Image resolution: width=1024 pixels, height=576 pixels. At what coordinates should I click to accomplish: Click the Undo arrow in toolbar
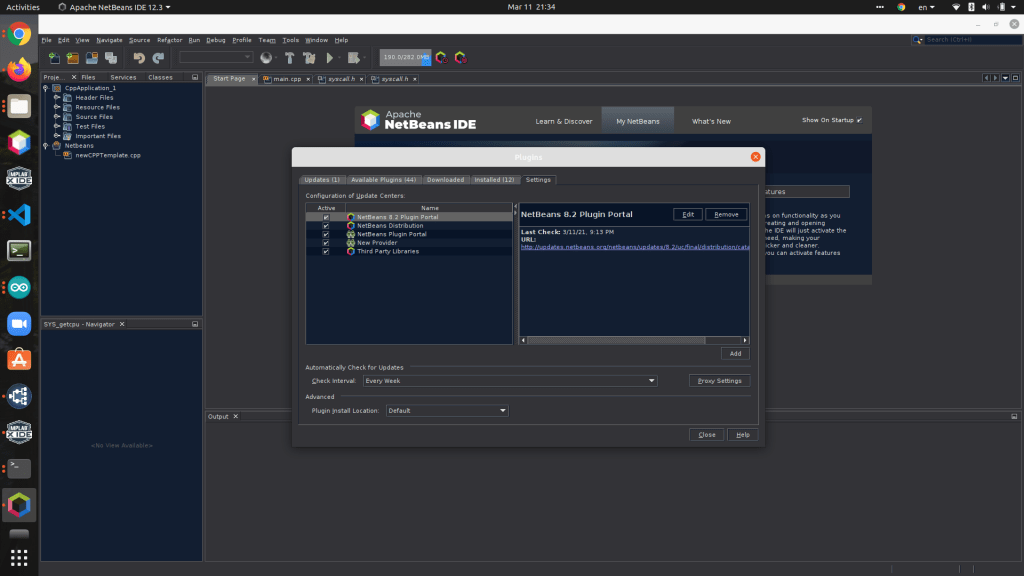click(139, 58)
